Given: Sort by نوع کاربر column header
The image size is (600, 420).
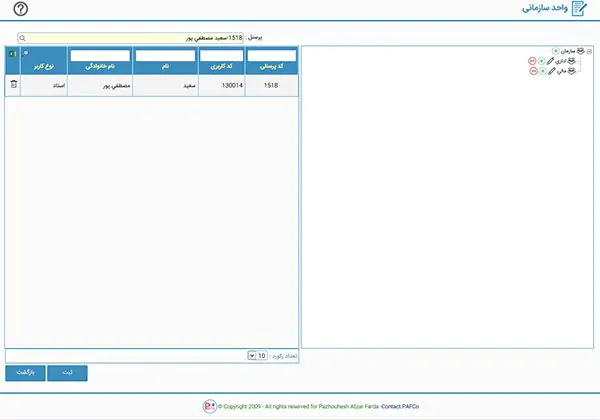Looking at the screenshot, I should pos(44,67).
